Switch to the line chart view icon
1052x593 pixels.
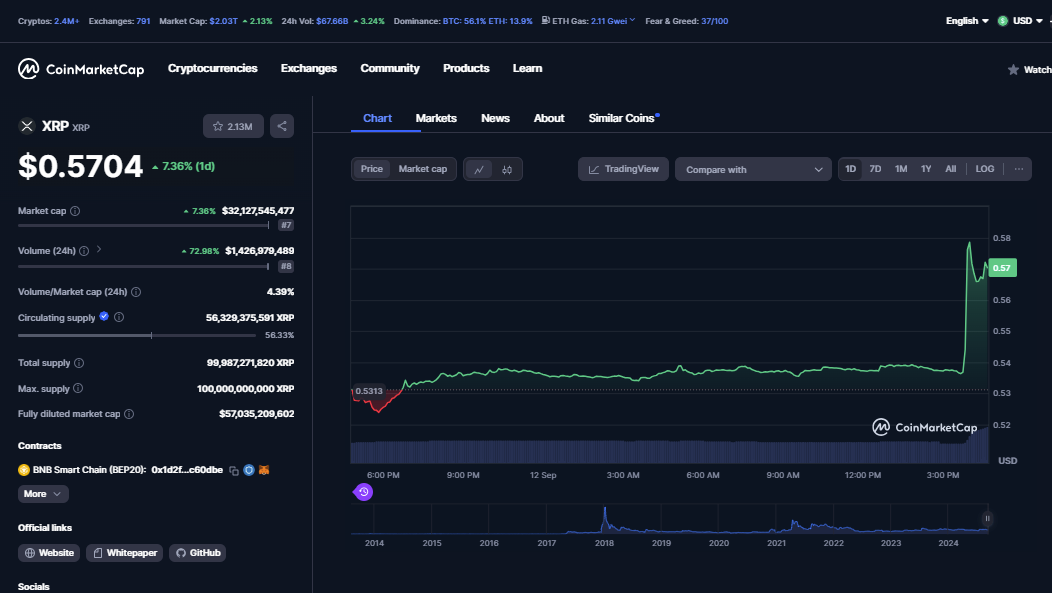pos(479,170)
